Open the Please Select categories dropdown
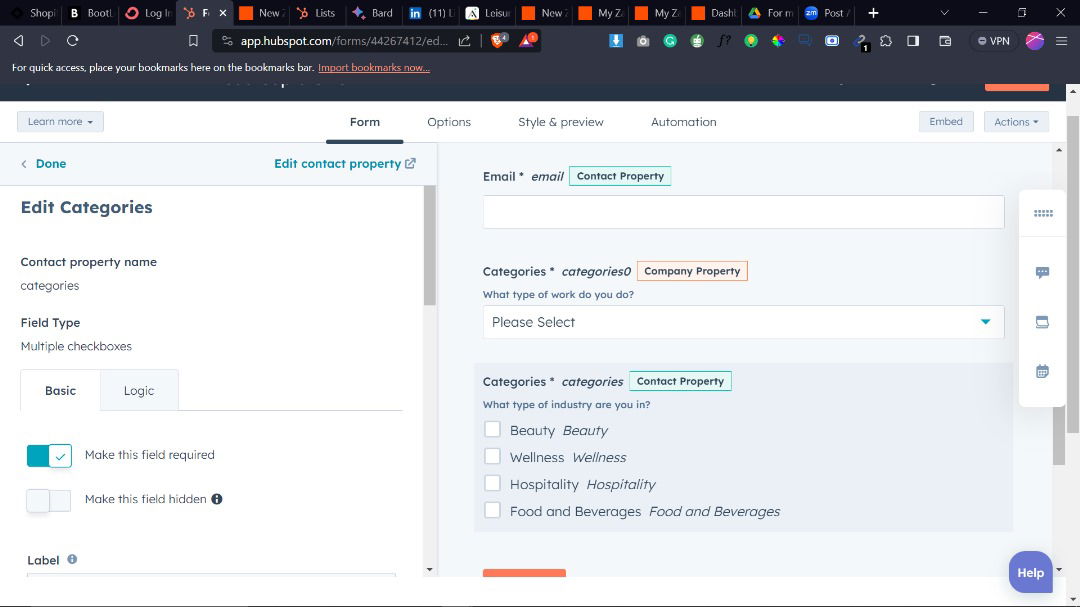Screen dimensions: 1080x607 point(743,322)
